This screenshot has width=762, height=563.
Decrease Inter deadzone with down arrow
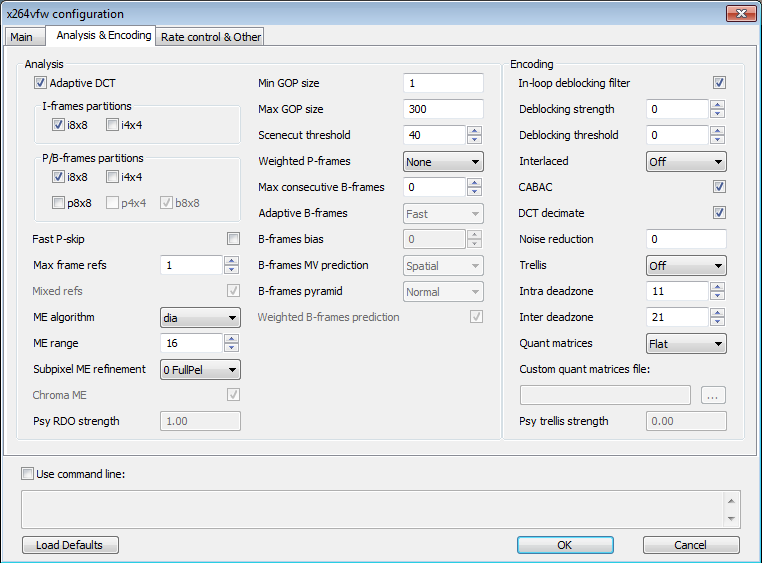[x=717, y=322]
